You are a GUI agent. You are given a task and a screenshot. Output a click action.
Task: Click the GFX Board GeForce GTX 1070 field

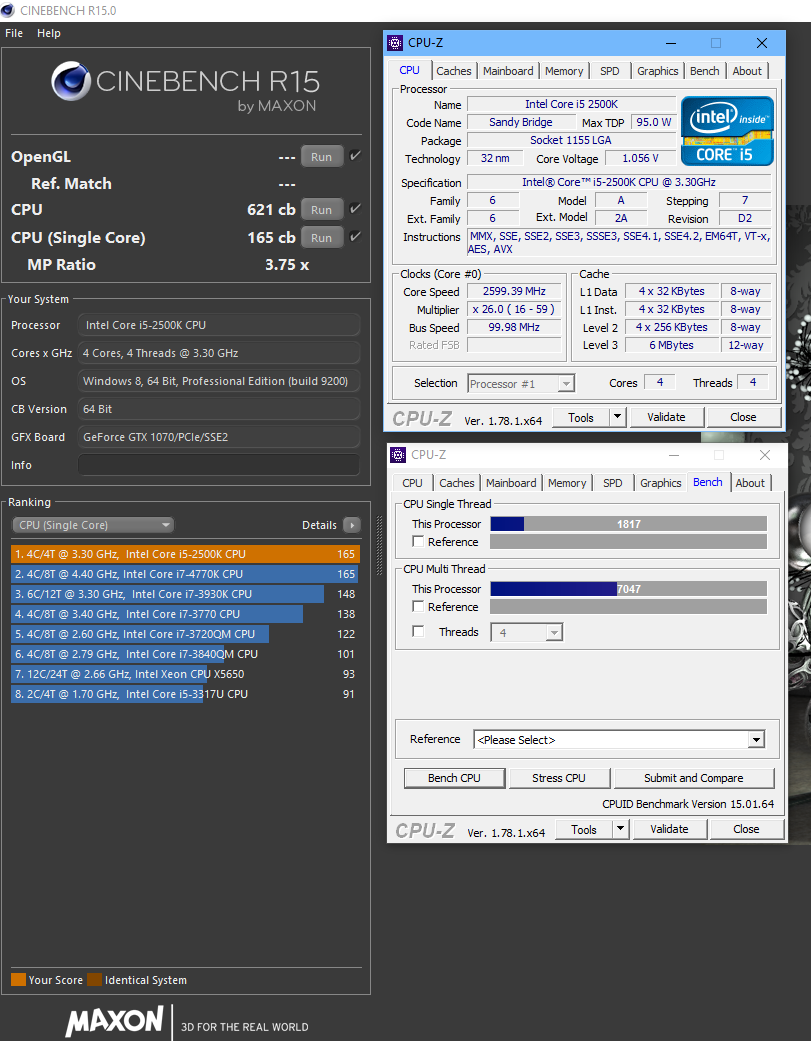[x=219, y=437]
